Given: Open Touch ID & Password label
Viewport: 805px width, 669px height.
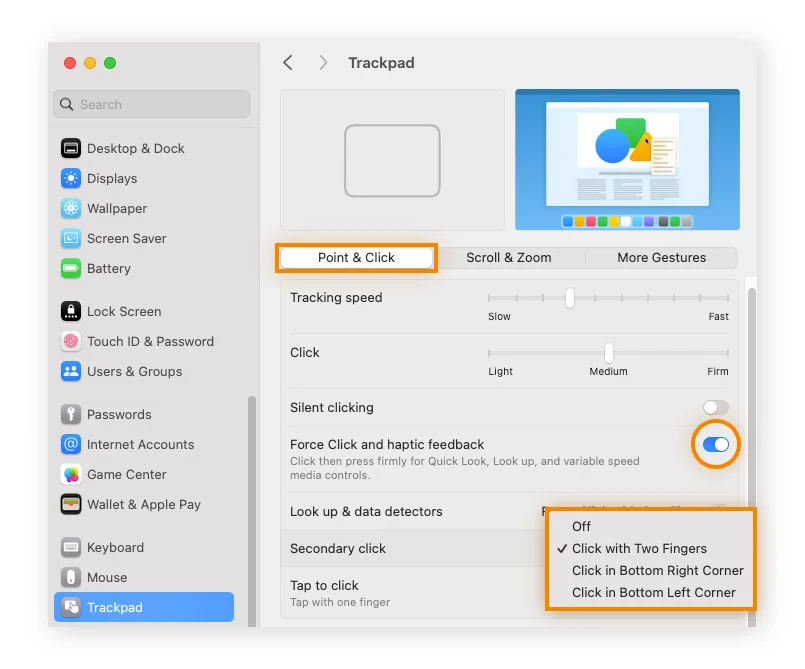Looking at the screenshot, I should 150,341.
